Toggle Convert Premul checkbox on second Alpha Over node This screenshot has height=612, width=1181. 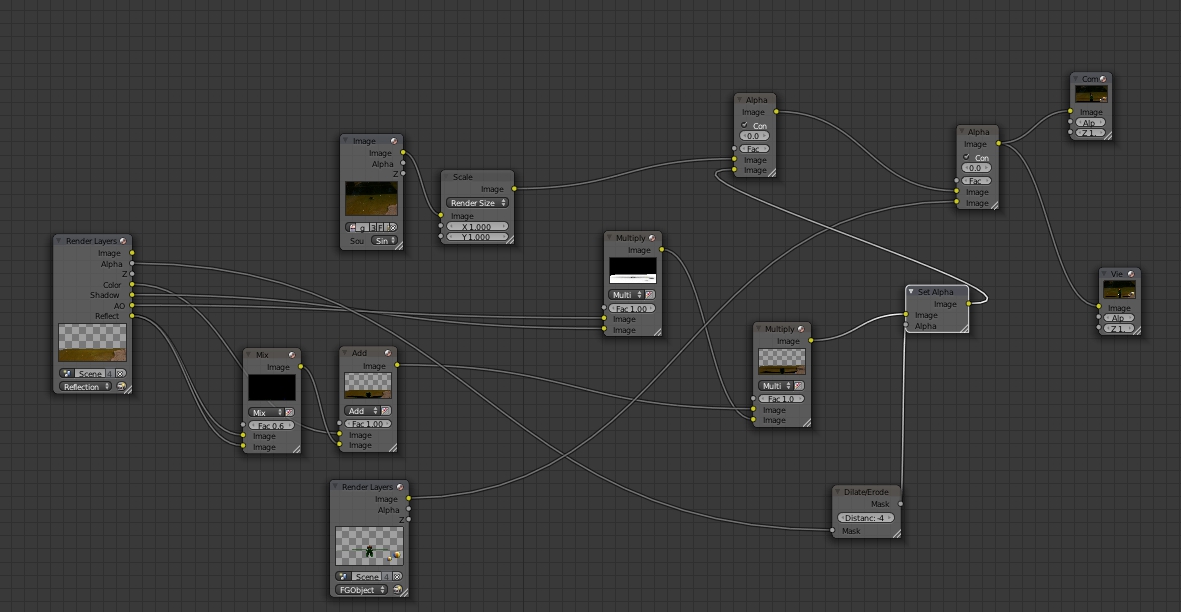pos(966,157)
